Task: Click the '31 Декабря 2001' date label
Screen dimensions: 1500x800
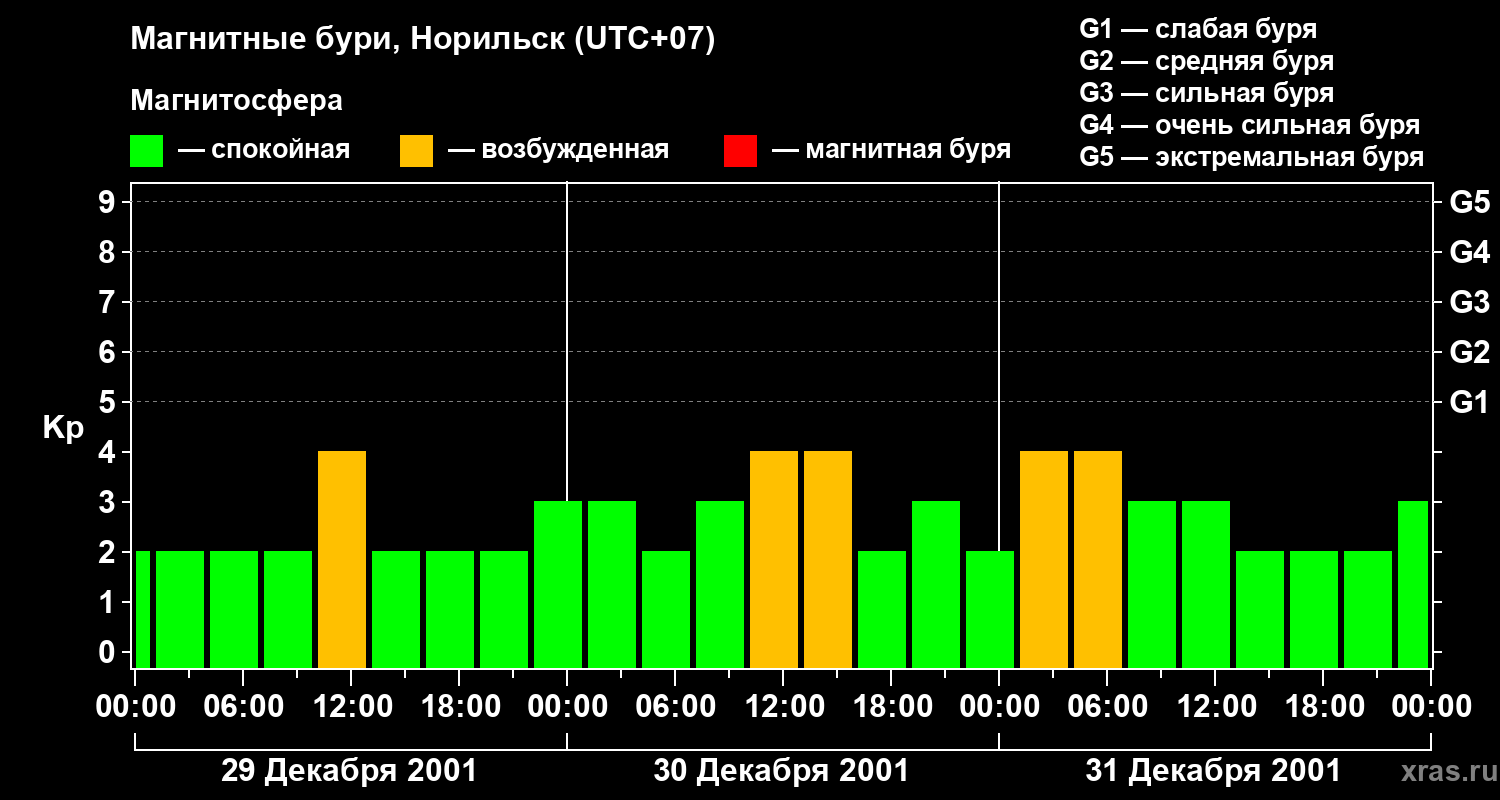Action: click(x=1213, y=771)
